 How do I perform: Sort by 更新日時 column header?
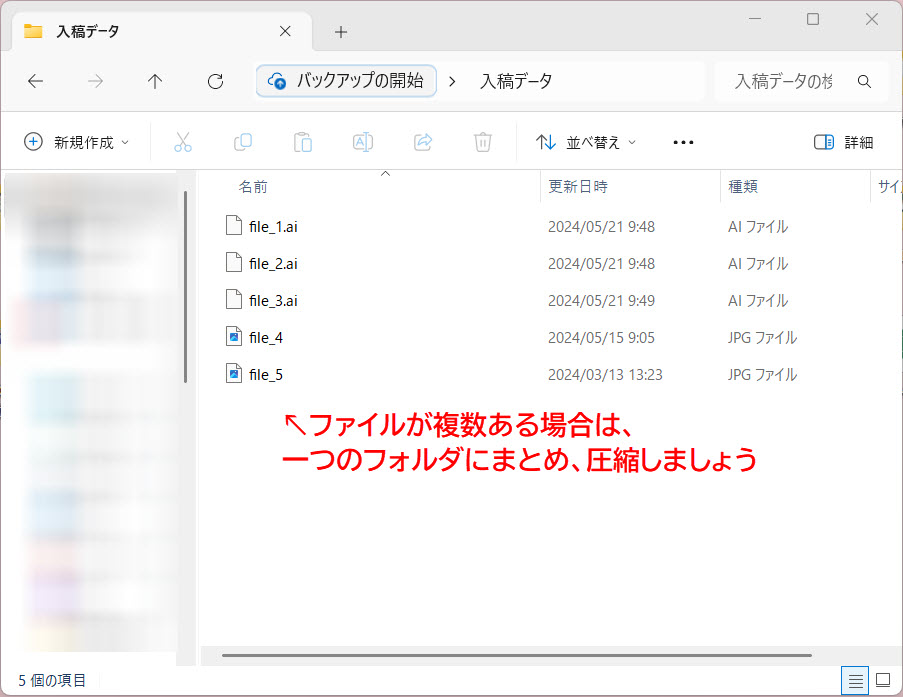point(578,187)
